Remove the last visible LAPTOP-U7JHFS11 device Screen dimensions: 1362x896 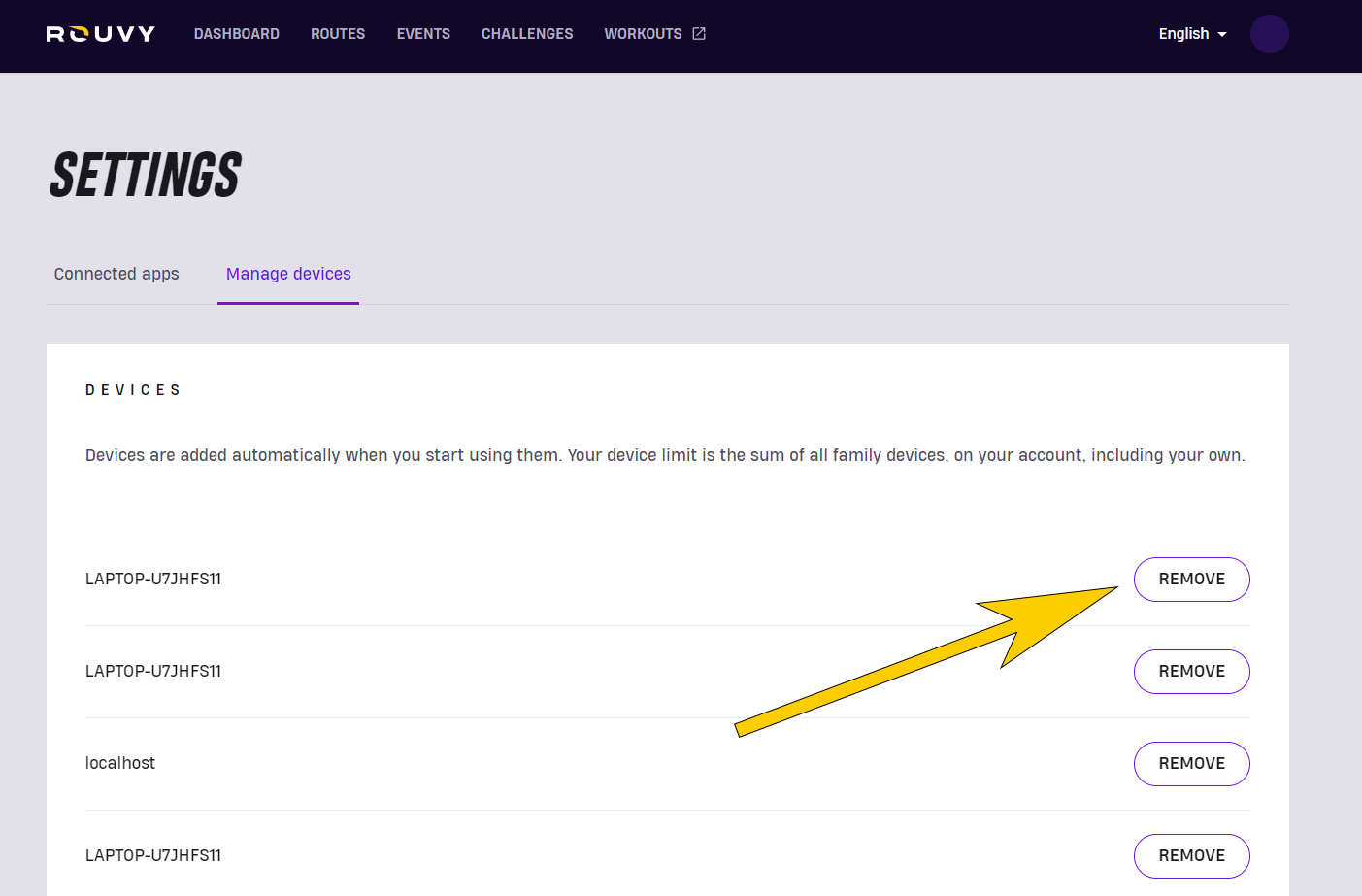(1191, 856)
